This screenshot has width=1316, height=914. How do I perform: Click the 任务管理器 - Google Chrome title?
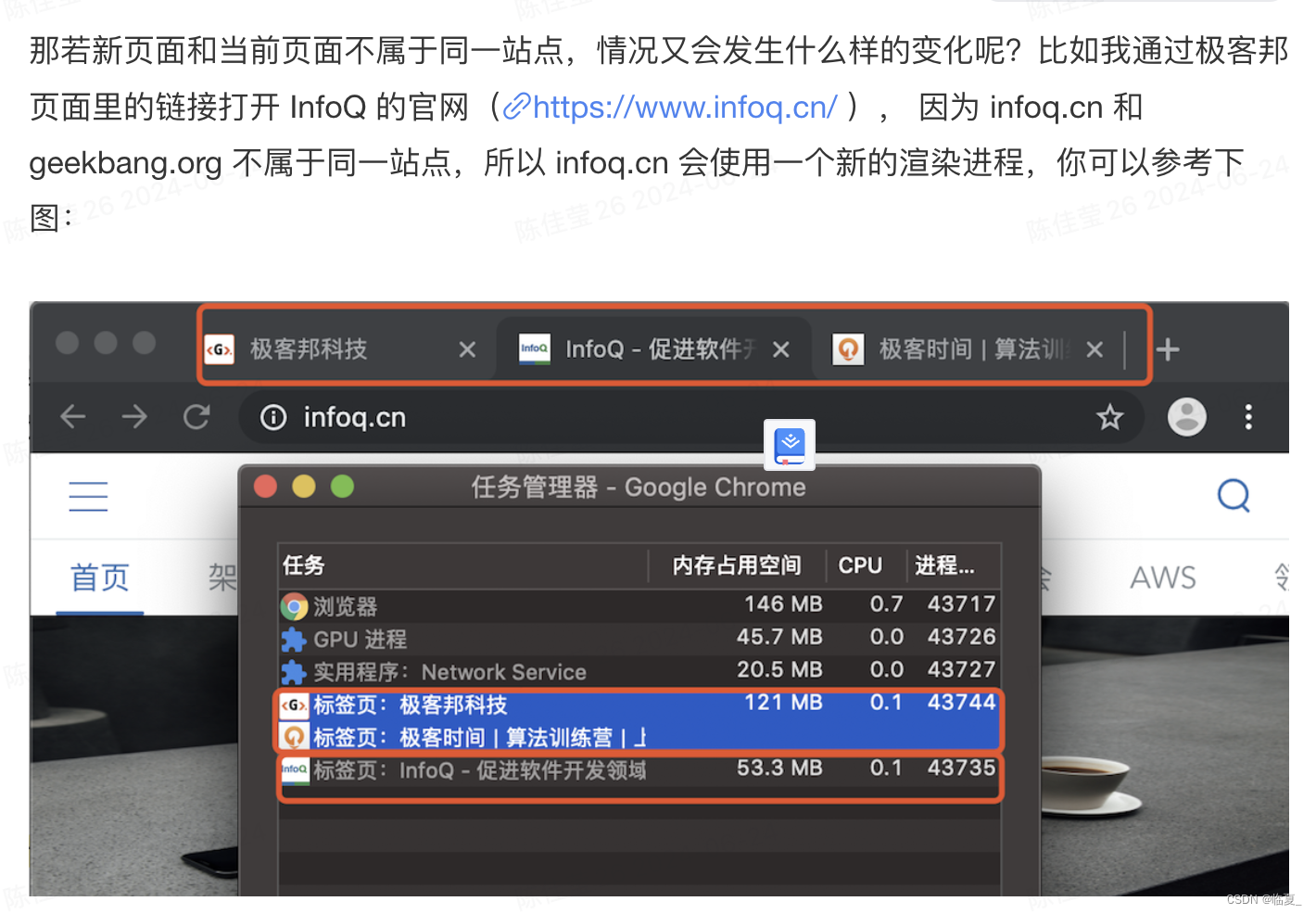click(639, 487)
